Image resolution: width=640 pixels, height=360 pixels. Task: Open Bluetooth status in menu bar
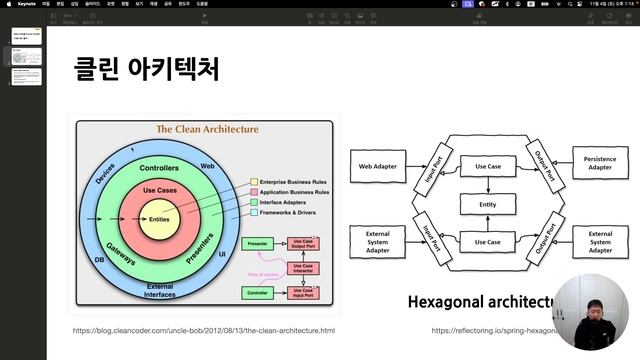pos(507,4)
